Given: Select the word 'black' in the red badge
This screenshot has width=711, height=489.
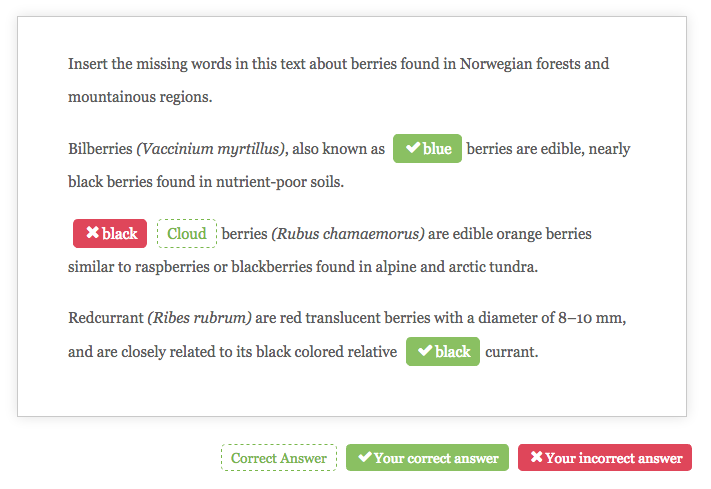Looking at the screenshot, I should pyautogui.click(x=120, y=234).
